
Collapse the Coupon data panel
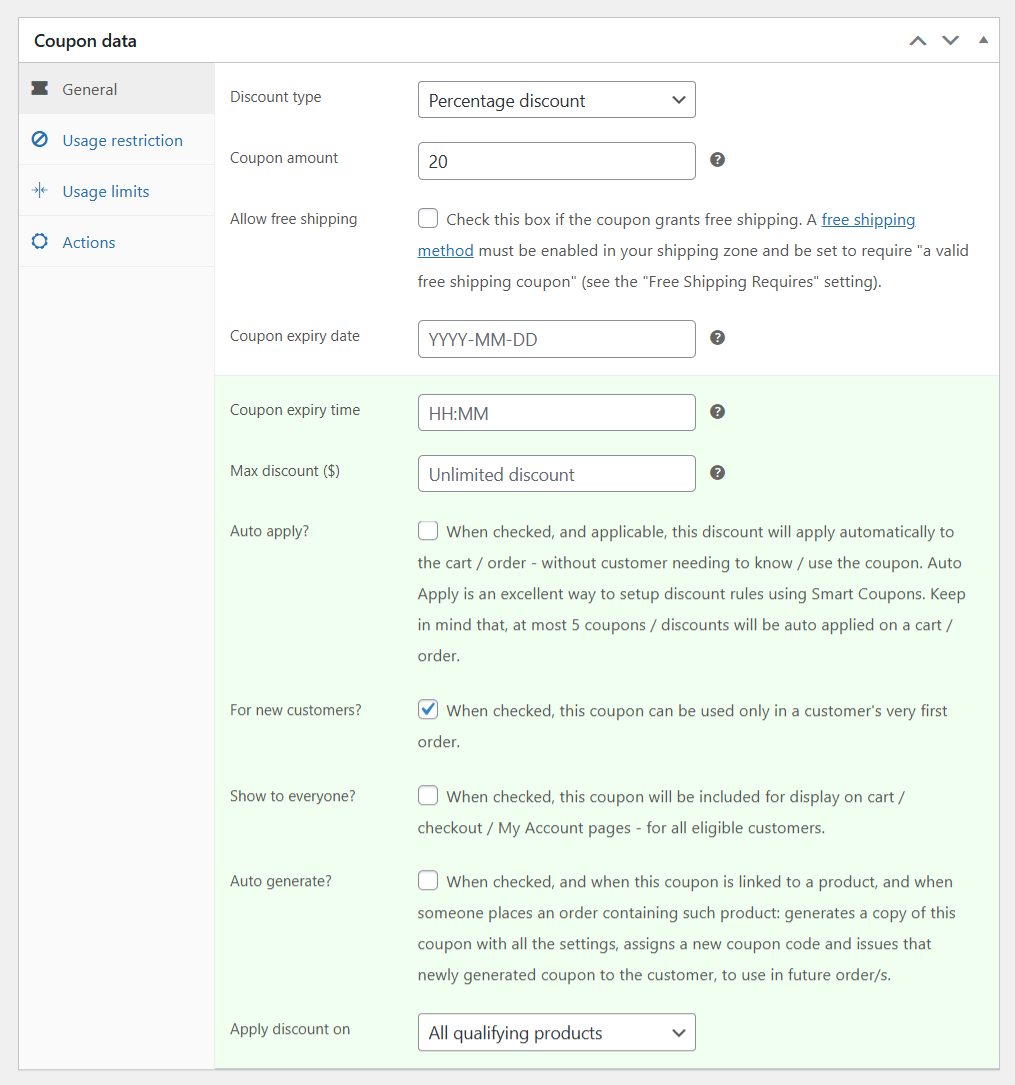click(983, 41)
